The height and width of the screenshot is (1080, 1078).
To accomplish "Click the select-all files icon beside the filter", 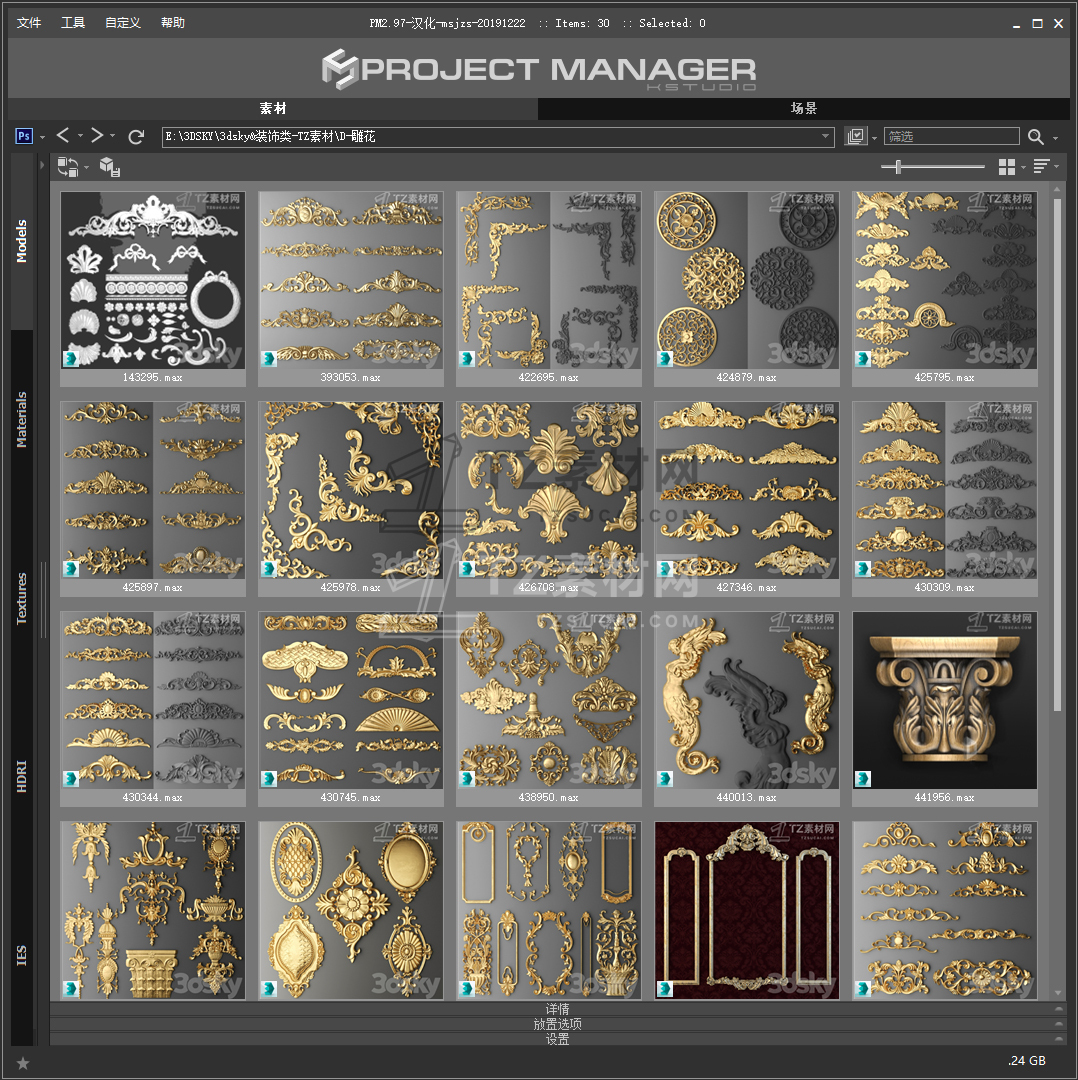I will (x=856, y=136).
